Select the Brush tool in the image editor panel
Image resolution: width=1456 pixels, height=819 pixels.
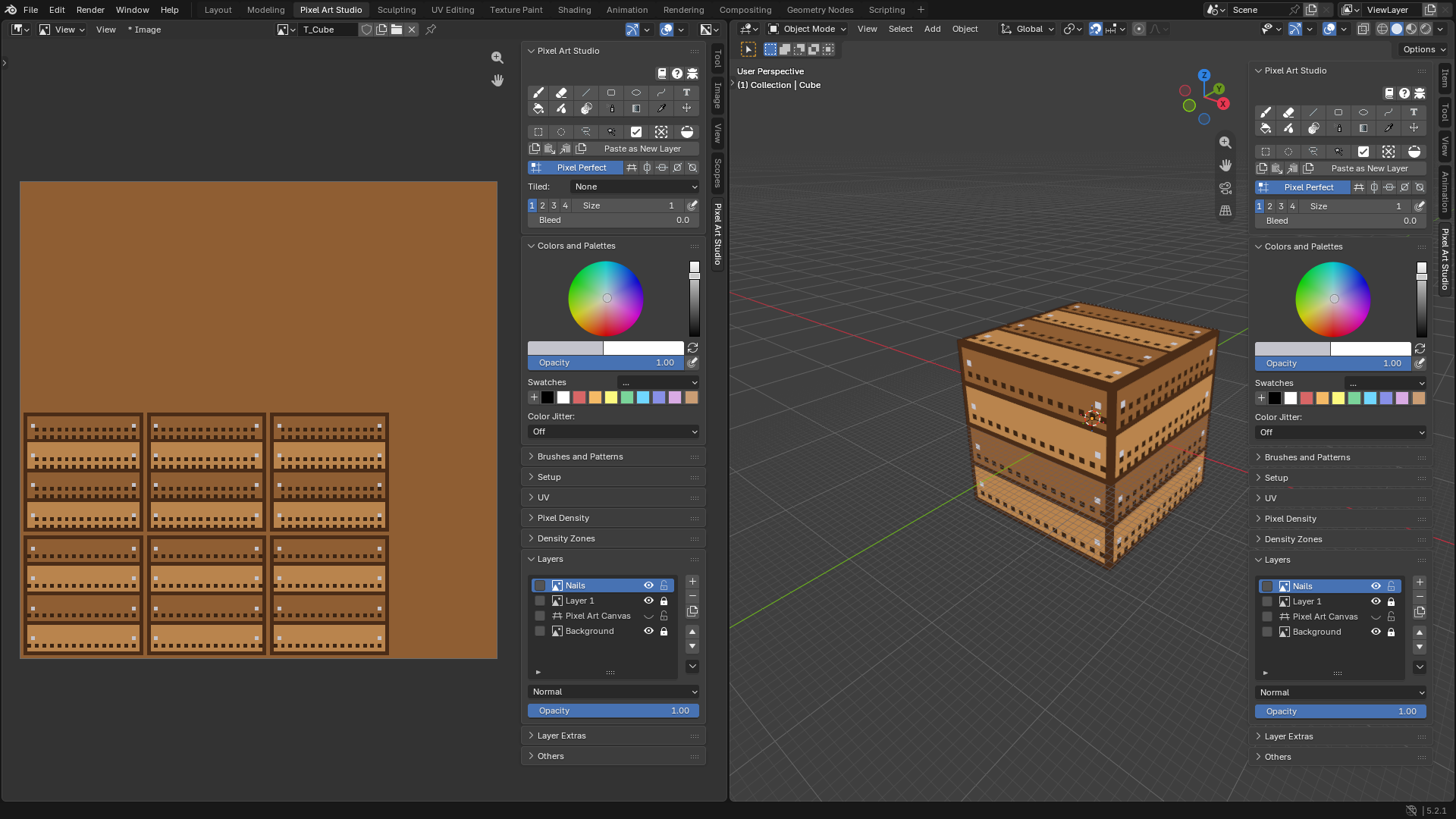tap(538, 93)
